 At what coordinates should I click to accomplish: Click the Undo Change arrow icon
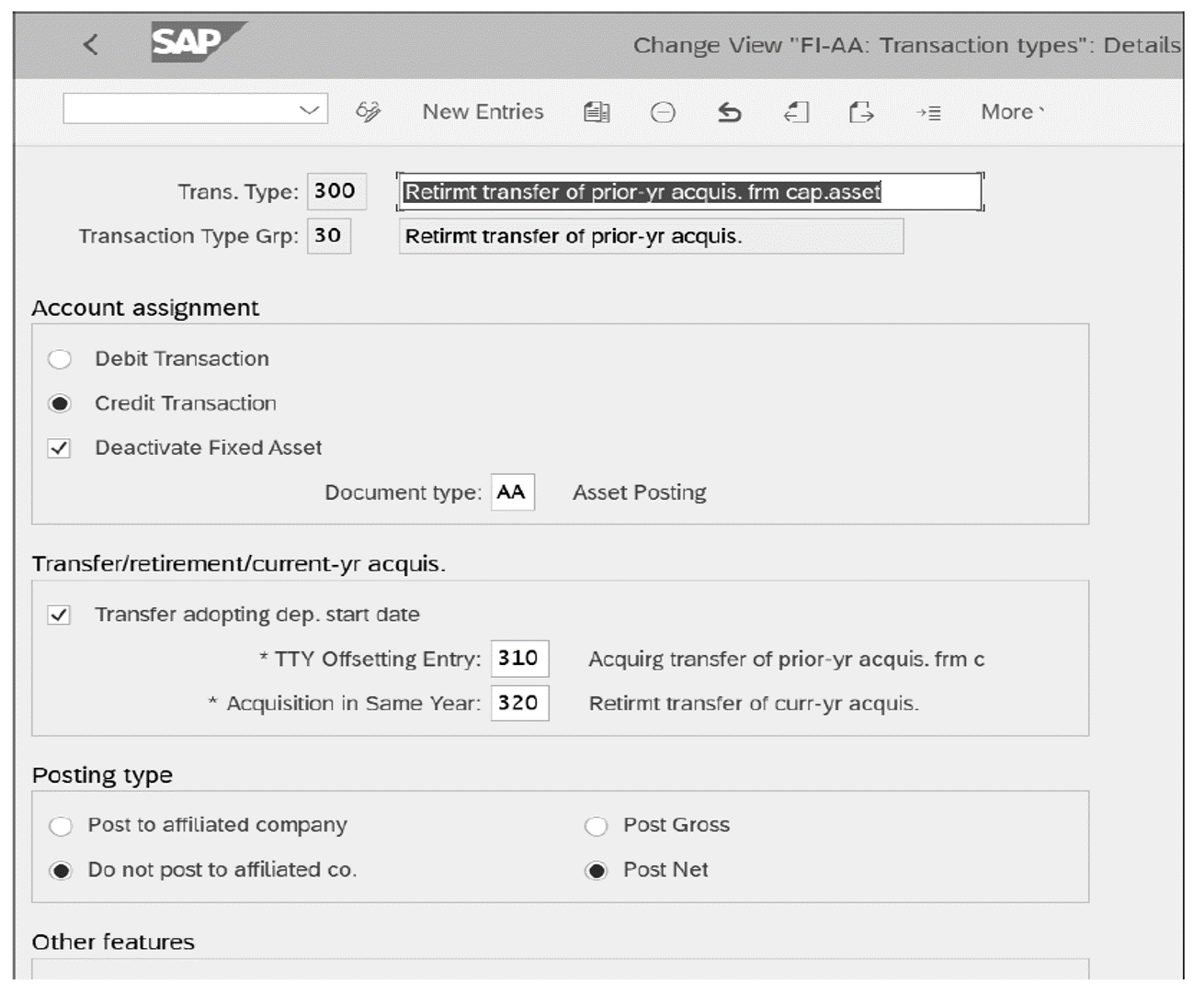(728, 111)
